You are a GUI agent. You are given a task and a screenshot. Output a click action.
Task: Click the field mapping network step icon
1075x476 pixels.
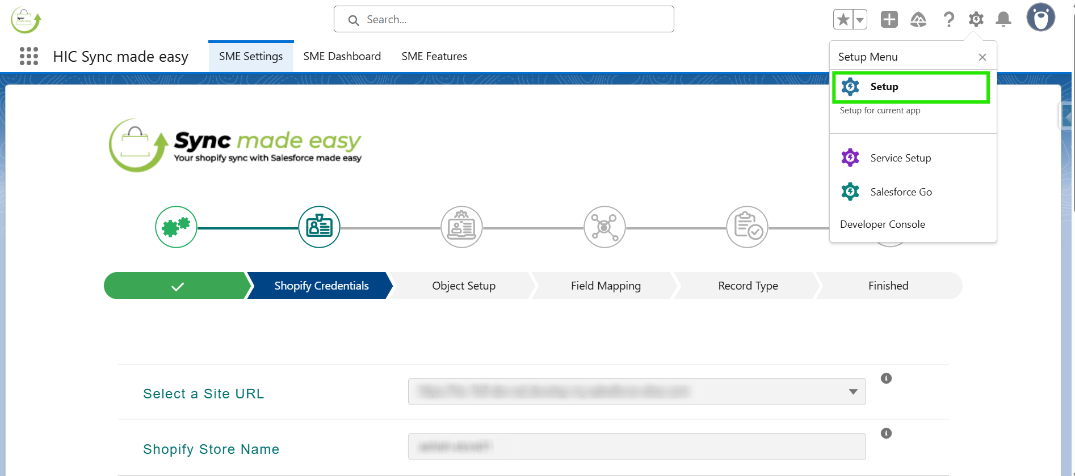pos(605,226)
